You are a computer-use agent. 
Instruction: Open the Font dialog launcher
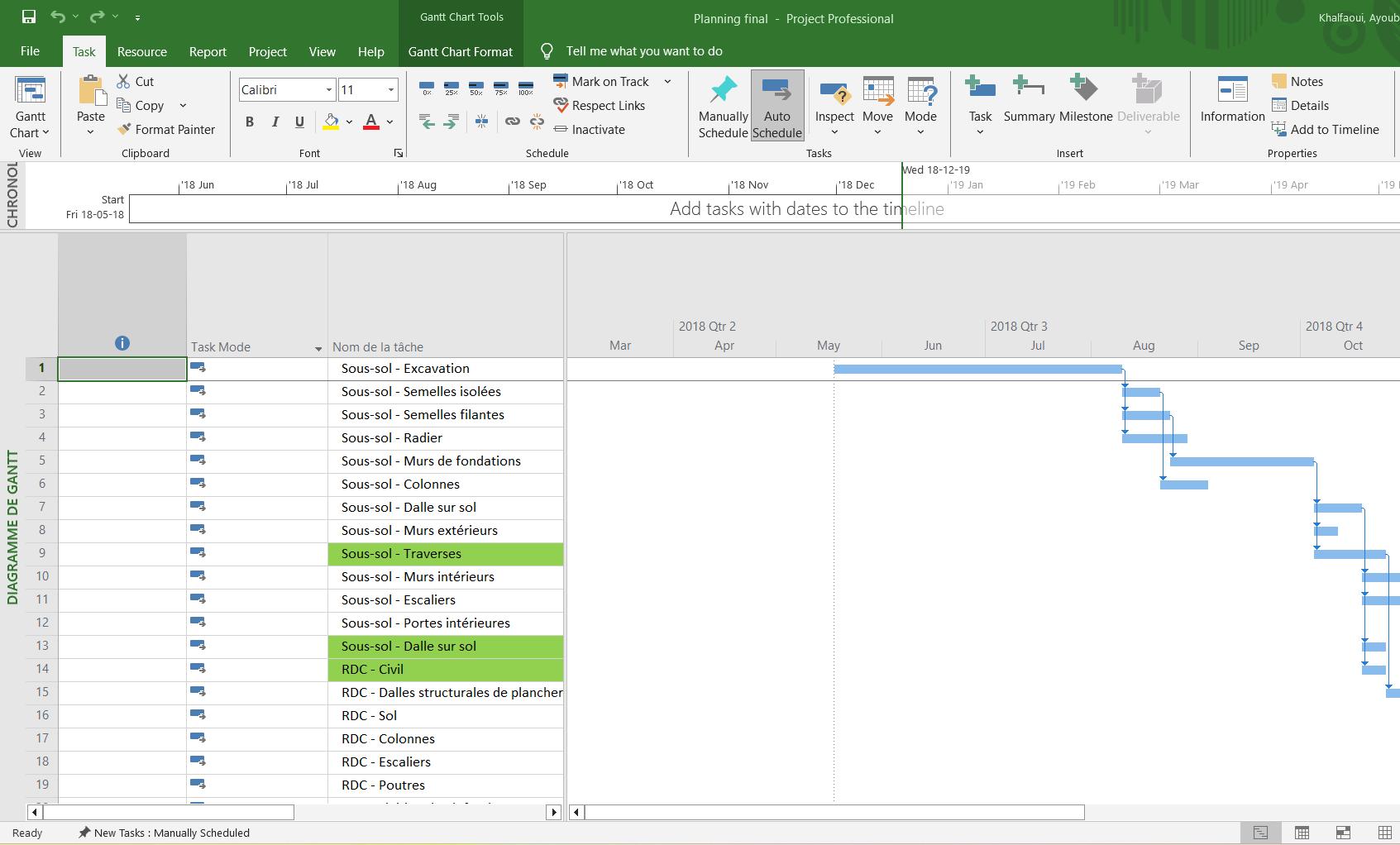pos(399,153)
